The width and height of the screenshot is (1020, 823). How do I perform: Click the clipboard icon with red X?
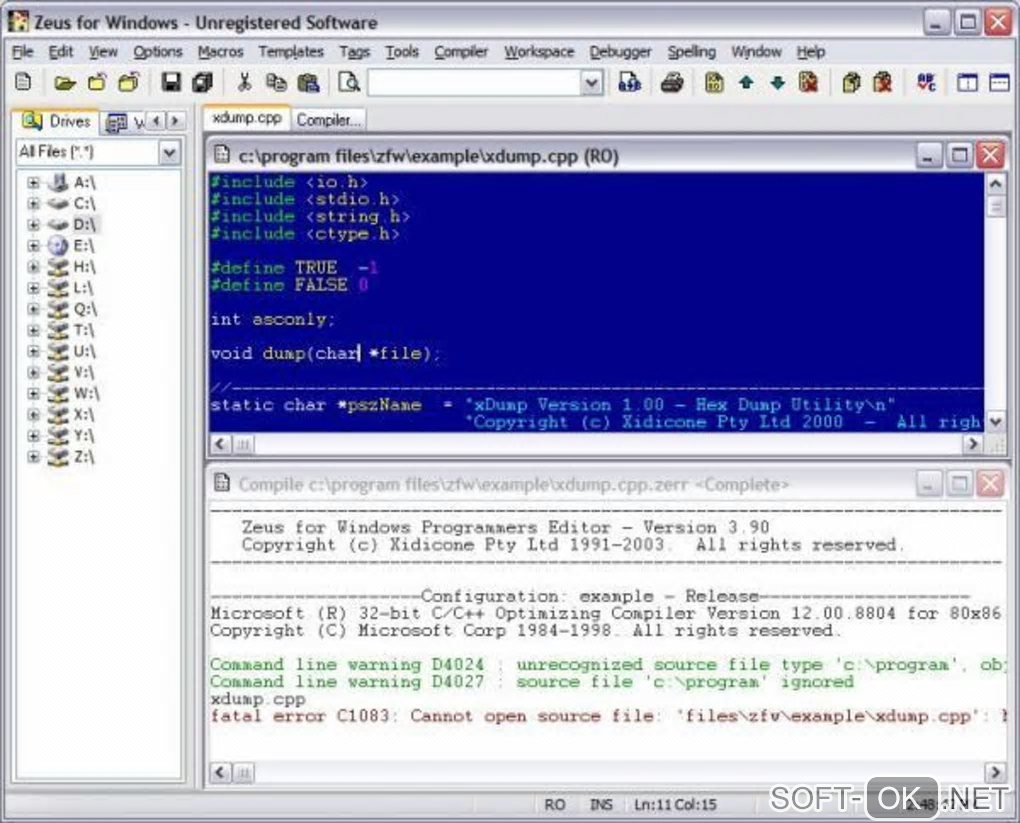tap(883, 83)
